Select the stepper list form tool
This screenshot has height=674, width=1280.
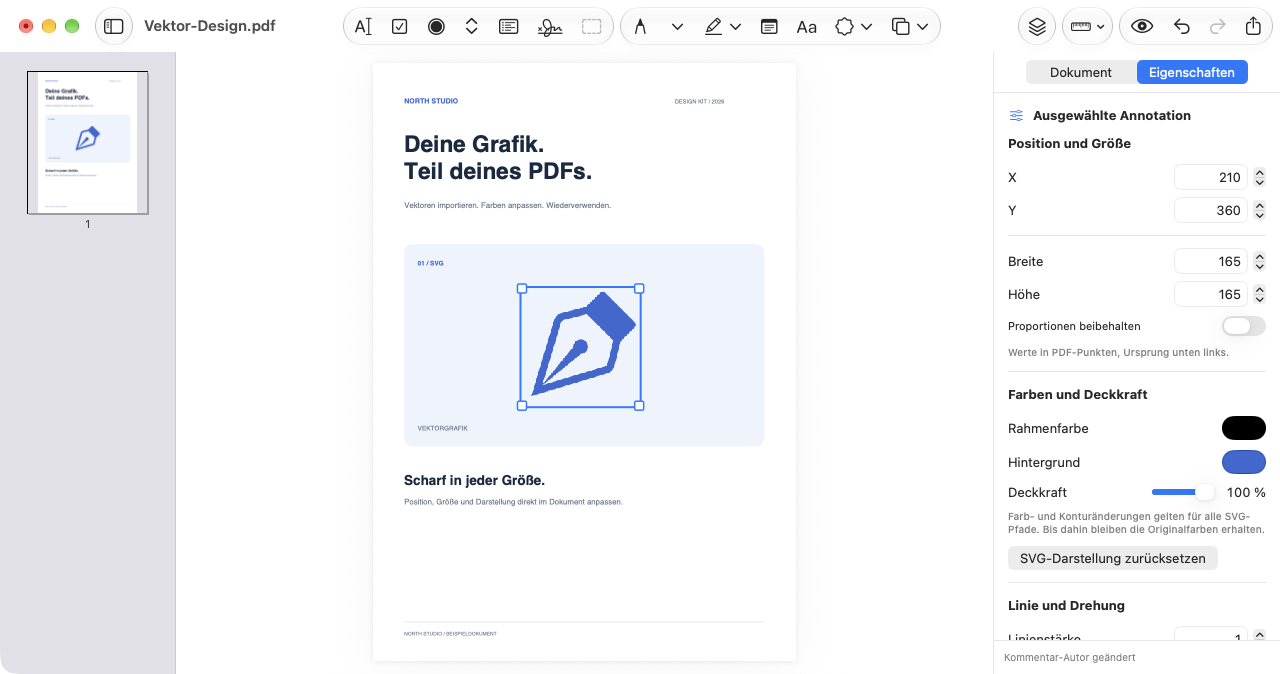pyautogui.click(x=472, y=27)
